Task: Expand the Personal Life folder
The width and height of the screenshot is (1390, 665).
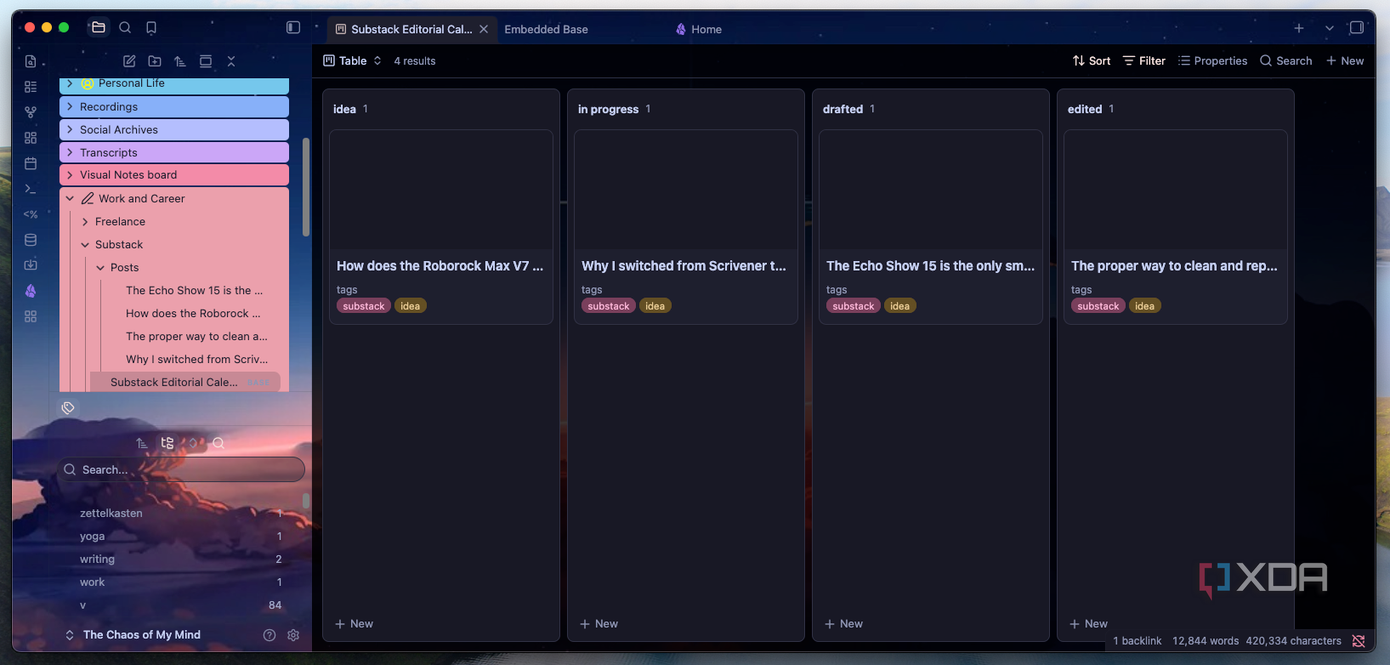Action: pyautogui.click(x=69, y=84)
